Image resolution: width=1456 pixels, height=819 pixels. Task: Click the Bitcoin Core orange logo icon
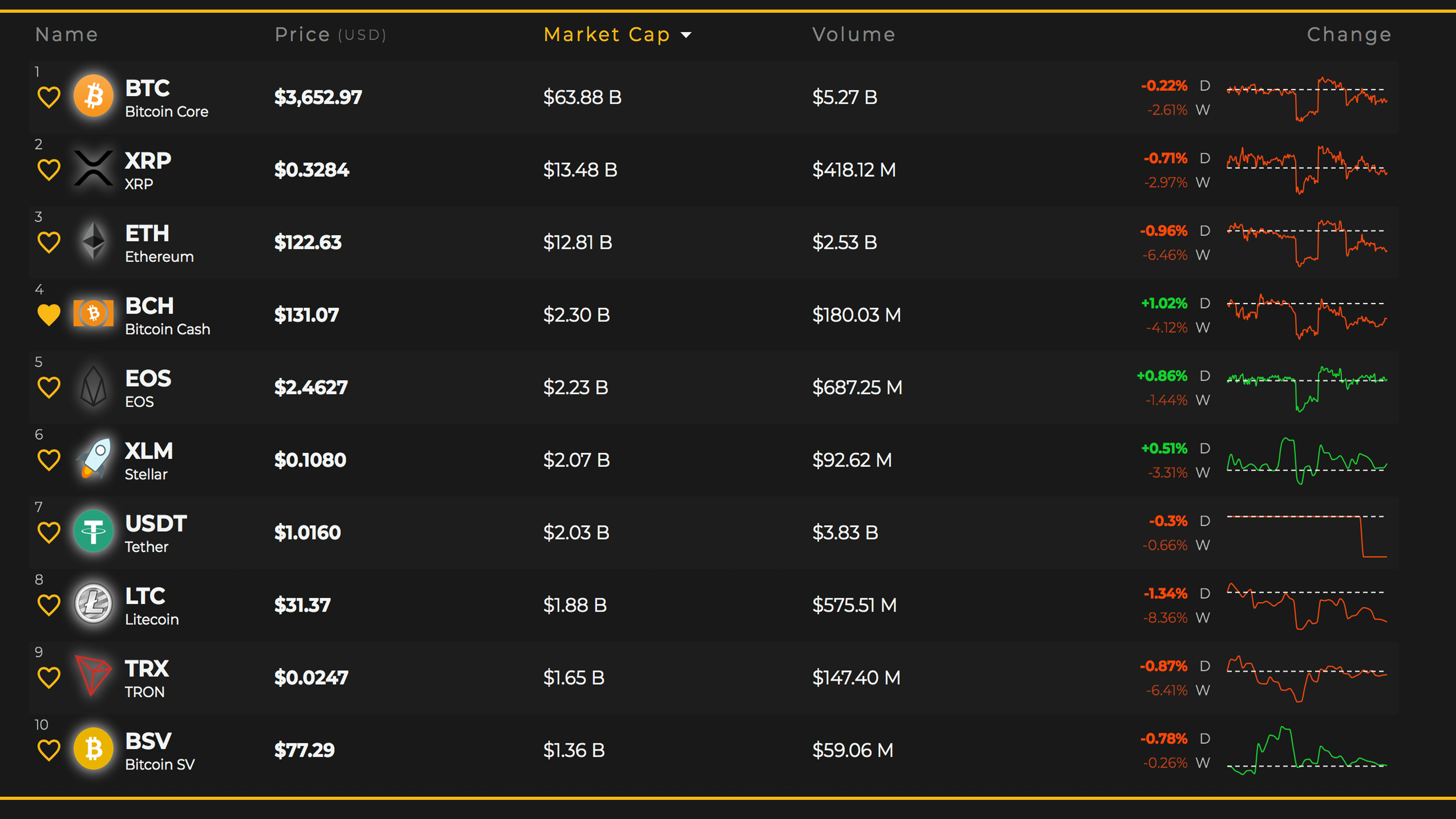(x=93, y=96)
